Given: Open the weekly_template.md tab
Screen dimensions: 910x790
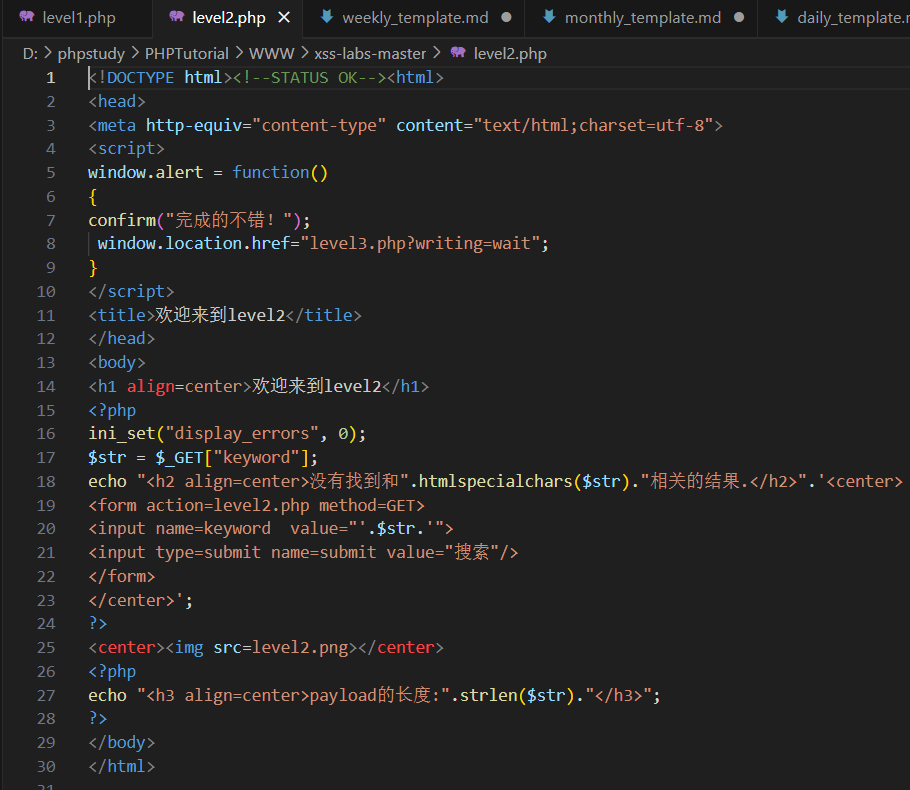Looking at the screenshot, I should pyautogui.click(x=414, y=18).
